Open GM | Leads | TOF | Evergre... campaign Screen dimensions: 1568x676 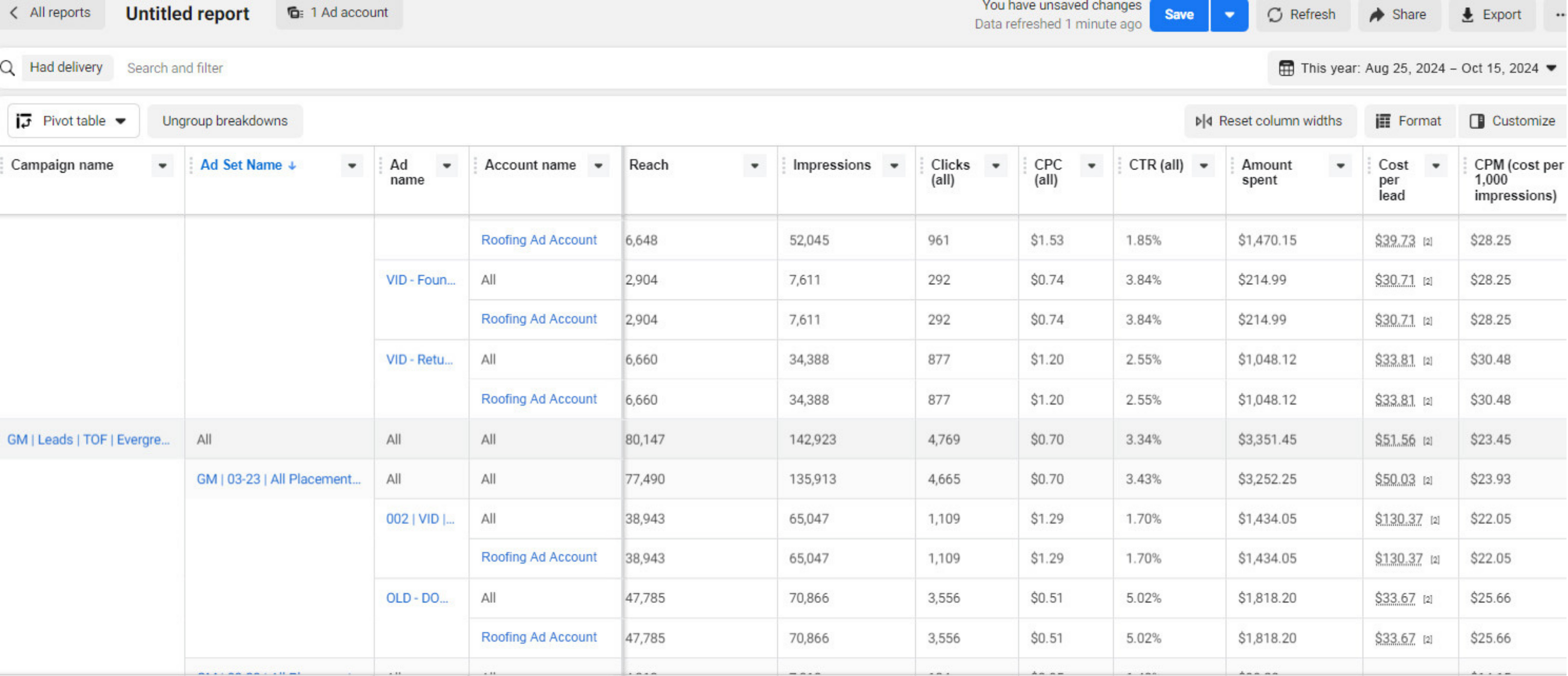88,439
